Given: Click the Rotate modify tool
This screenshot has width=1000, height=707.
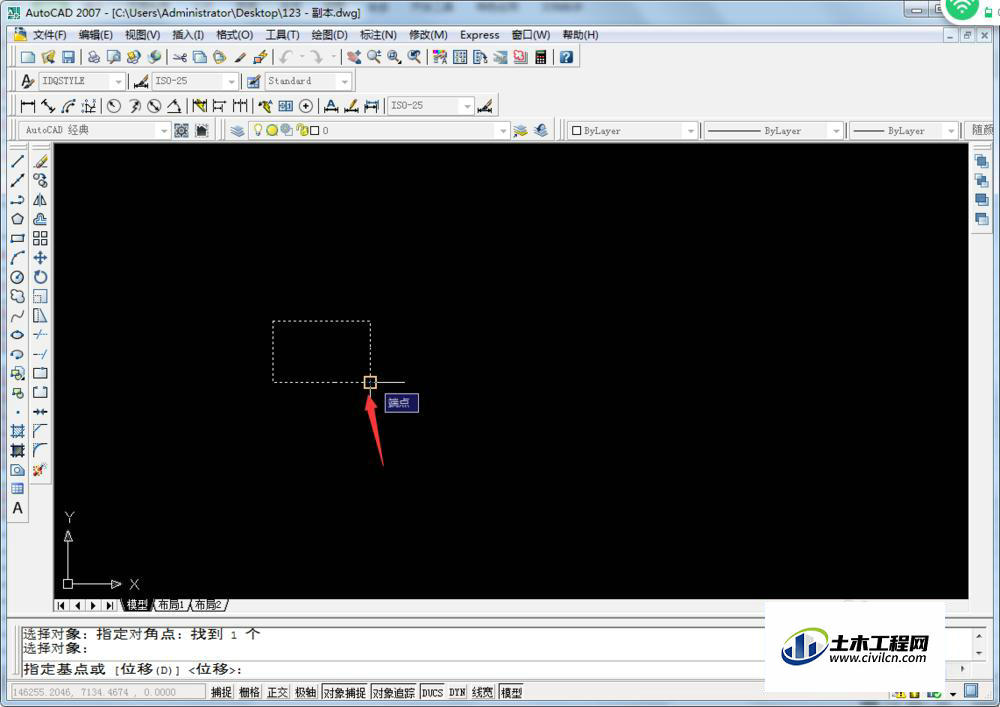Looking at the screenshot, I should pos(40,277).
